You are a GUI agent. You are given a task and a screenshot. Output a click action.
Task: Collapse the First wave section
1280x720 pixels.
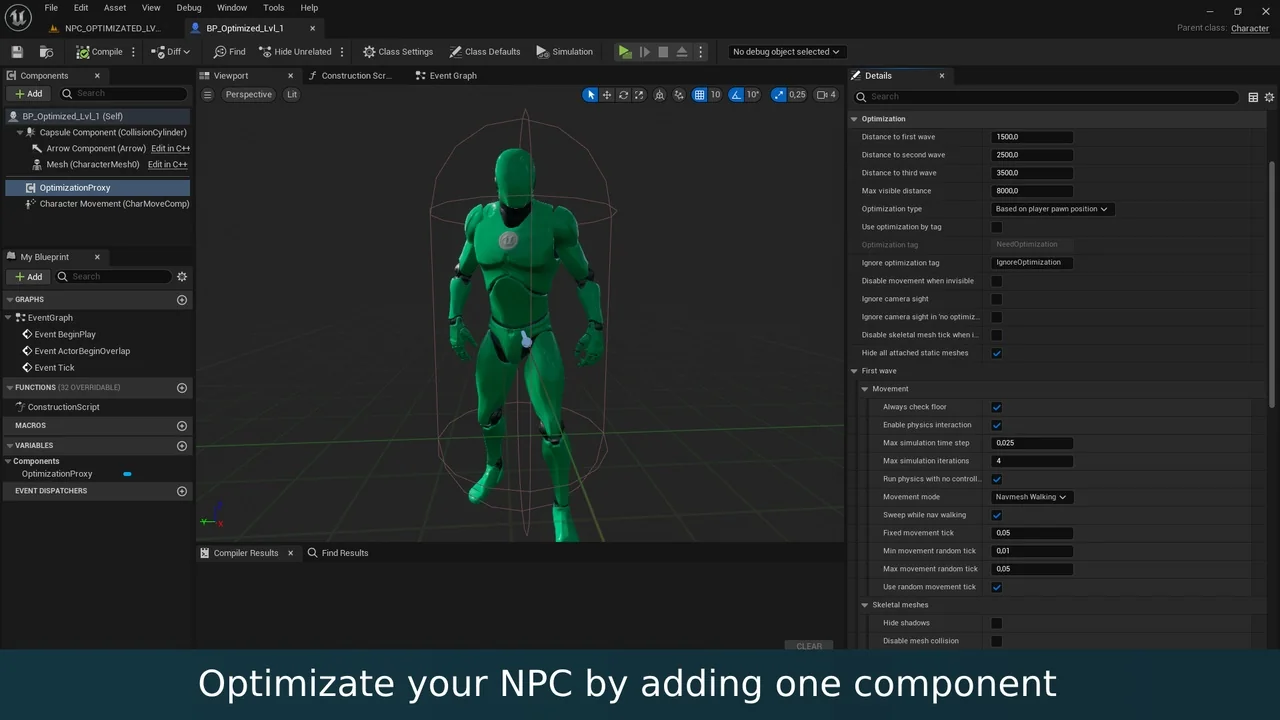pyautogui.click(x=855, y=371)
